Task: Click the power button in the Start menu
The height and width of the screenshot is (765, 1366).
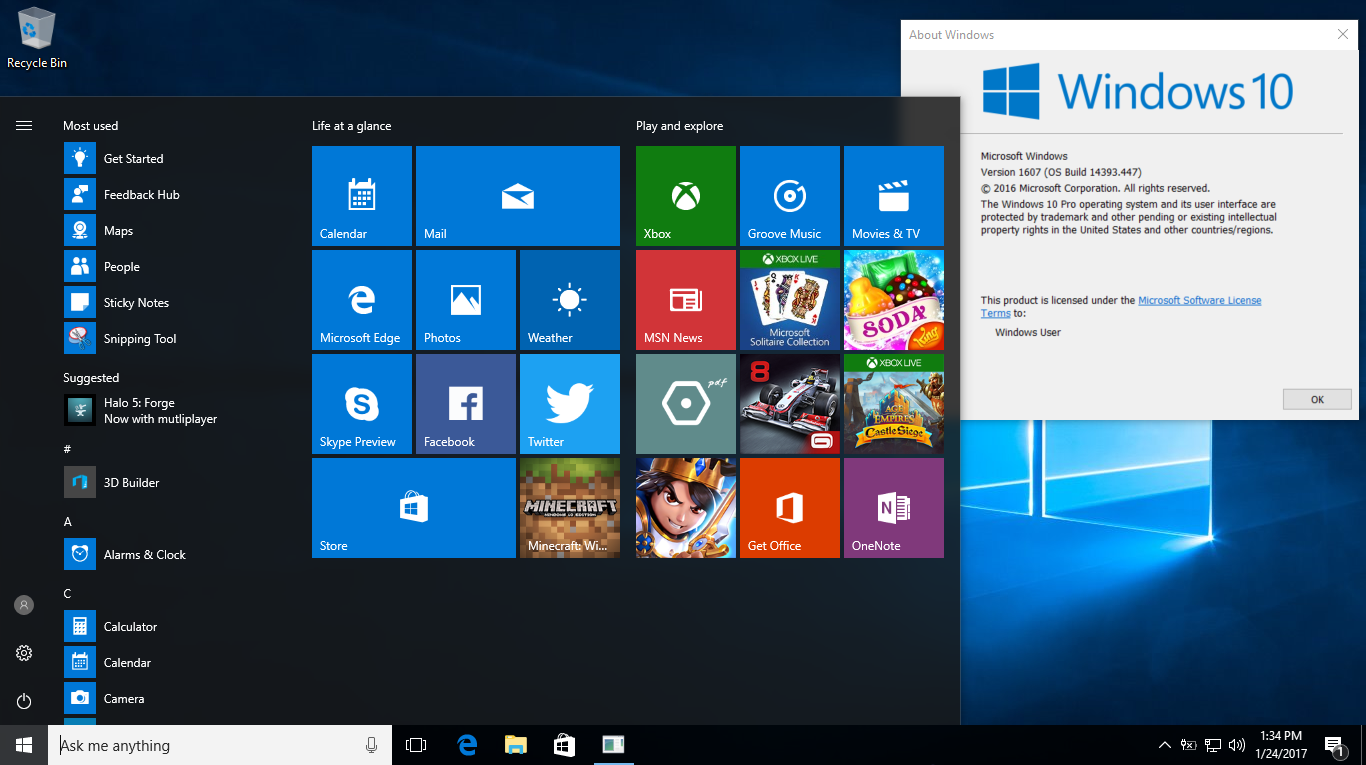Action: (23, 701)
